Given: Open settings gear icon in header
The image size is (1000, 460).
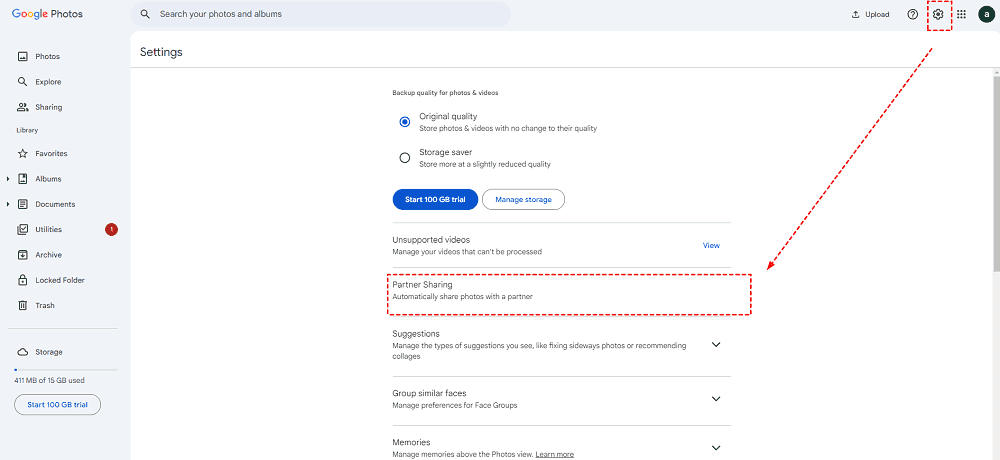Looking at the screenshot, I should pyautogui.click(x=937, y=15).
